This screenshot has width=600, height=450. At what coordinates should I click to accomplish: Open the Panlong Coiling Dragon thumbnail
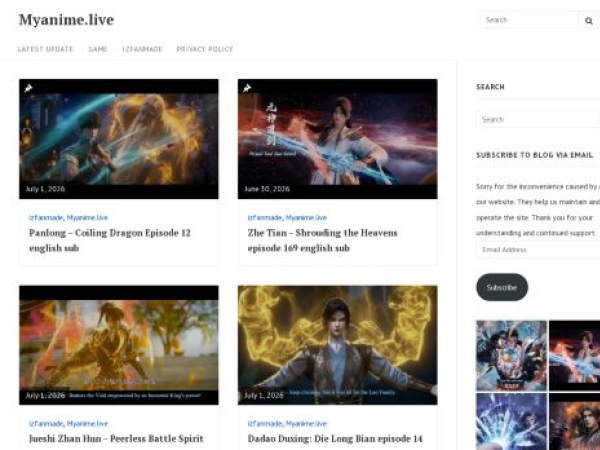(x=119, y=139)
